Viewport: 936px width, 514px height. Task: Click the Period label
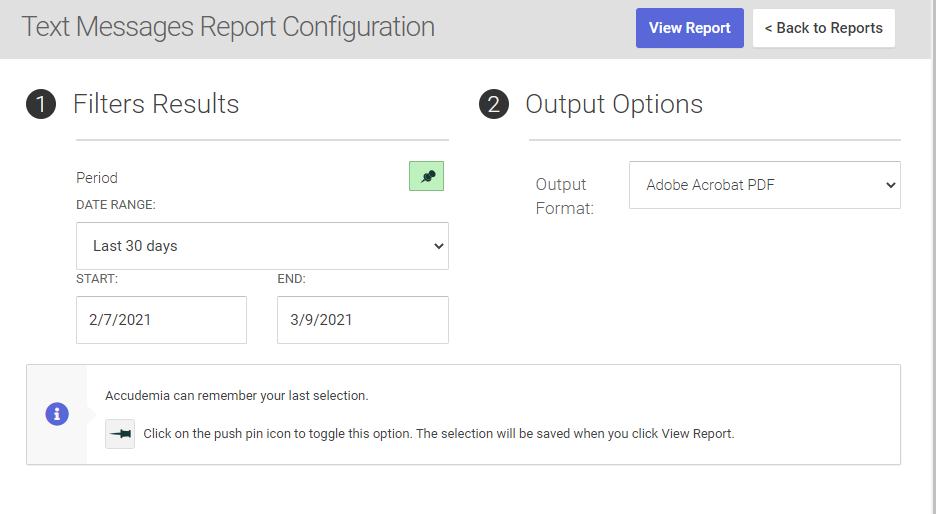pyautogui.click(x=97, y=178)
